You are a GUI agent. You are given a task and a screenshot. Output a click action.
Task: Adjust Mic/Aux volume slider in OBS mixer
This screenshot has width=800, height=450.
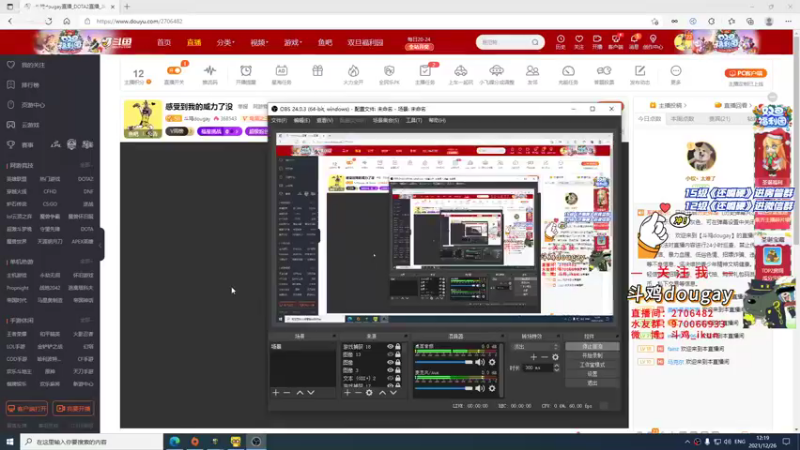(444, 388)
